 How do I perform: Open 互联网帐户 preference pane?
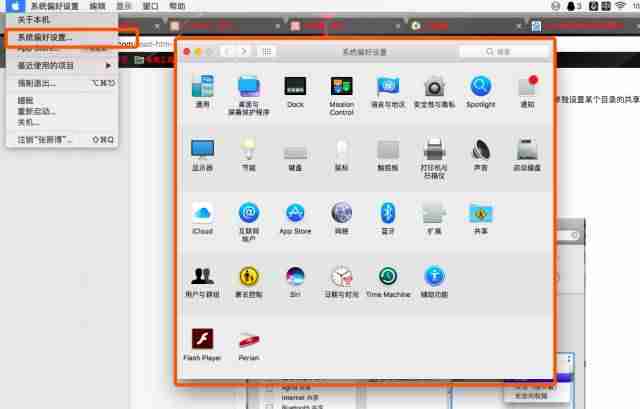[x=249, y=222]
